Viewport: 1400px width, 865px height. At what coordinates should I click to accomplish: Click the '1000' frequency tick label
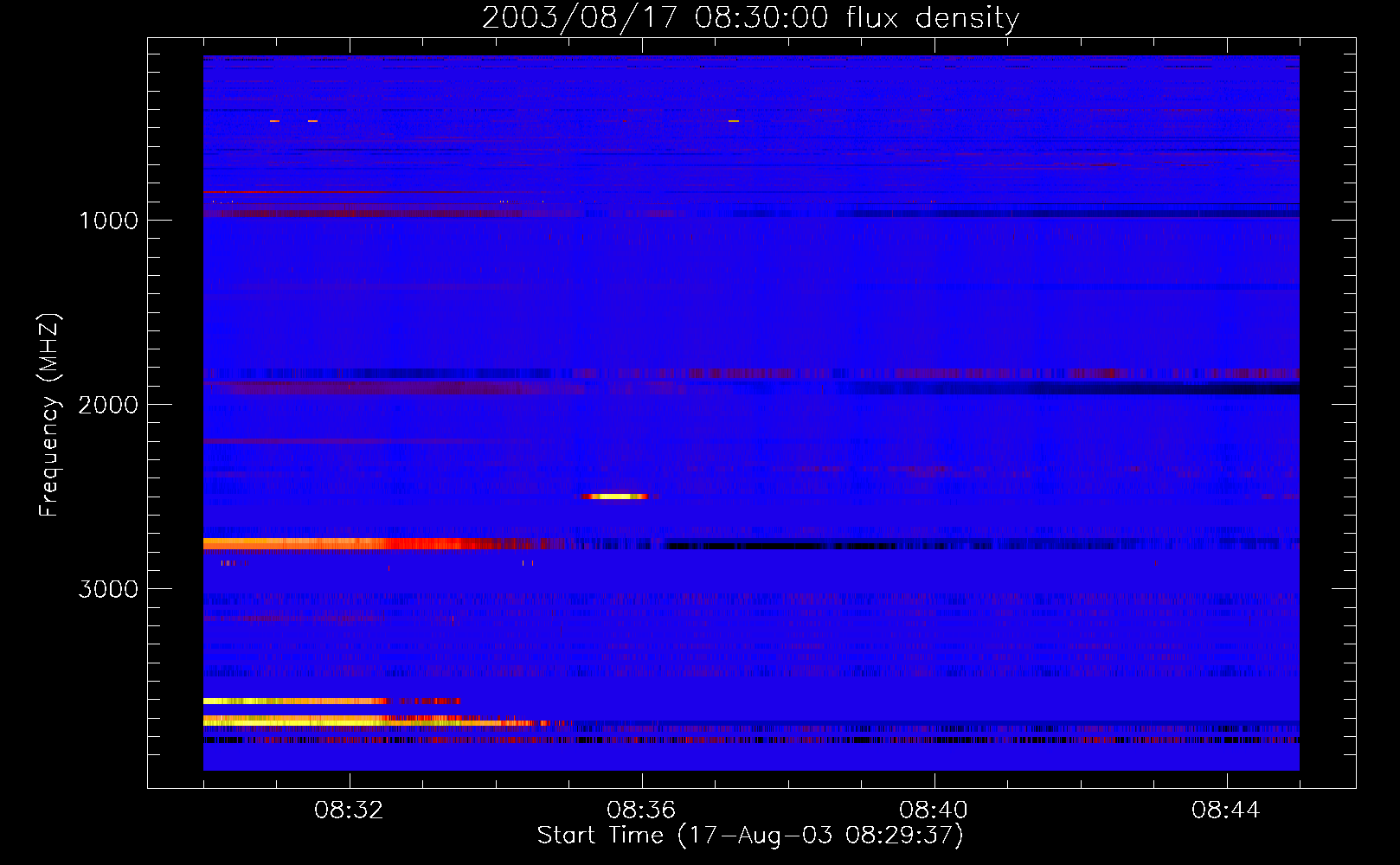tap(108, 221)
